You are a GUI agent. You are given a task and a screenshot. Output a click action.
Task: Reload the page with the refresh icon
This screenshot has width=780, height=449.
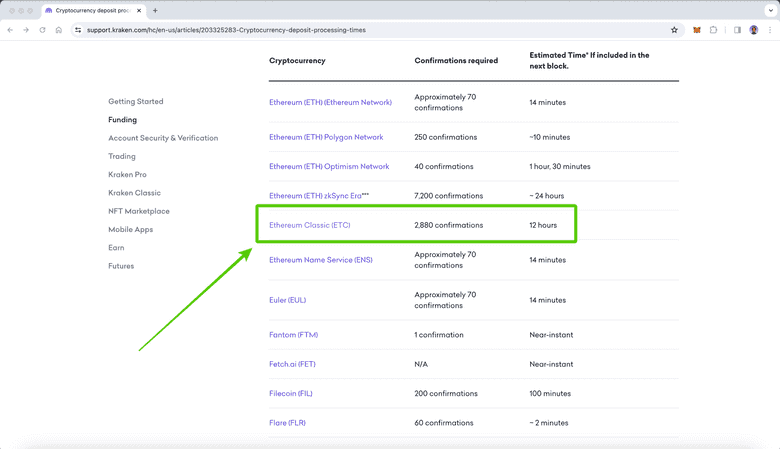coord(42,30)
